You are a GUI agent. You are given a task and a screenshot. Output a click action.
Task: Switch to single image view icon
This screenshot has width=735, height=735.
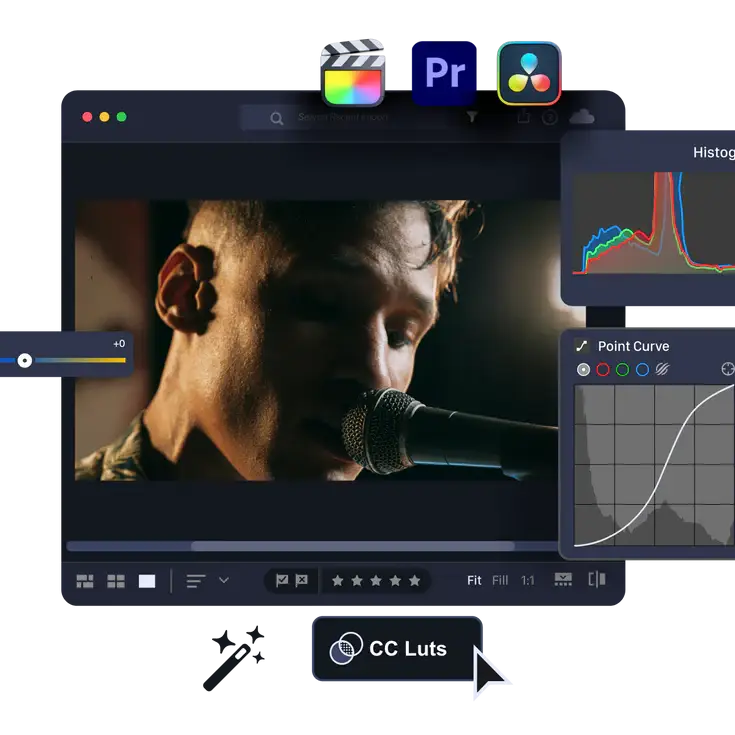coord(147,581)
